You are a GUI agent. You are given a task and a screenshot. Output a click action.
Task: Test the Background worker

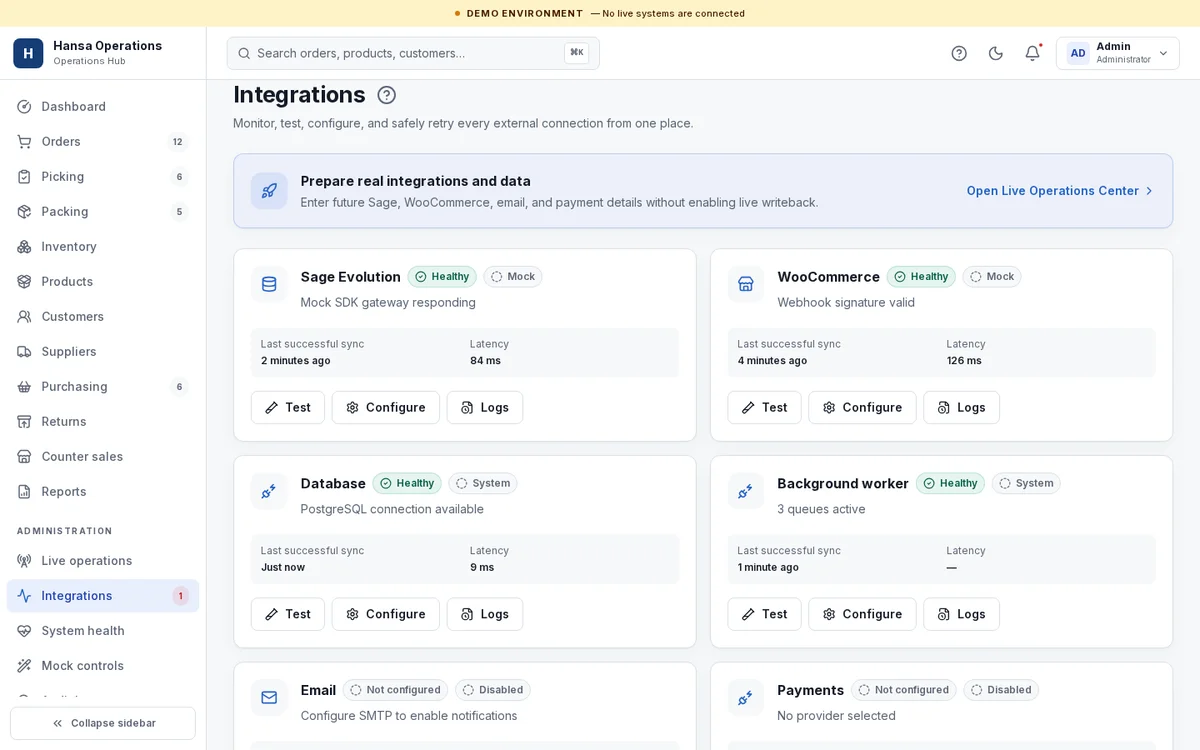coord(764,614)
